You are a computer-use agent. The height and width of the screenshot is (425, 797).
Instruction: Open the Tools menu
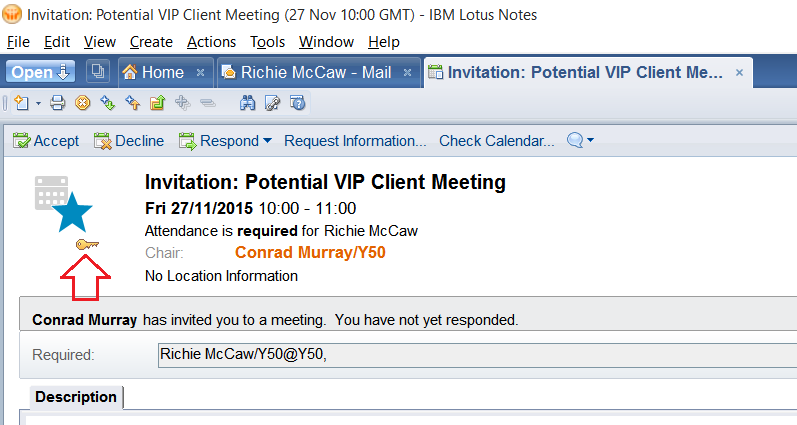[x=267, y=42]
